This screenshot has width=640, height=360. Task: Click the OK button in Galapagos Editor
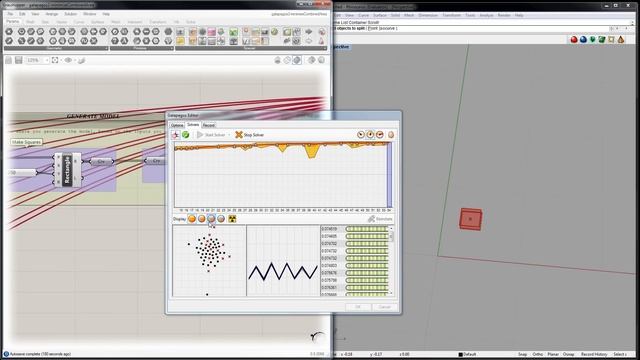(358, 307)
